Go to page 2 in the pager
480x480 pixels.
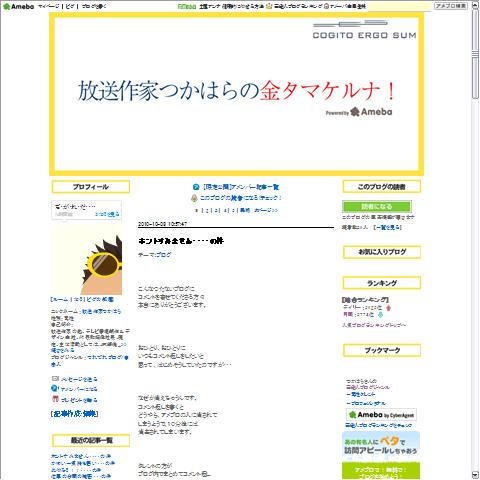pos(207,211)
